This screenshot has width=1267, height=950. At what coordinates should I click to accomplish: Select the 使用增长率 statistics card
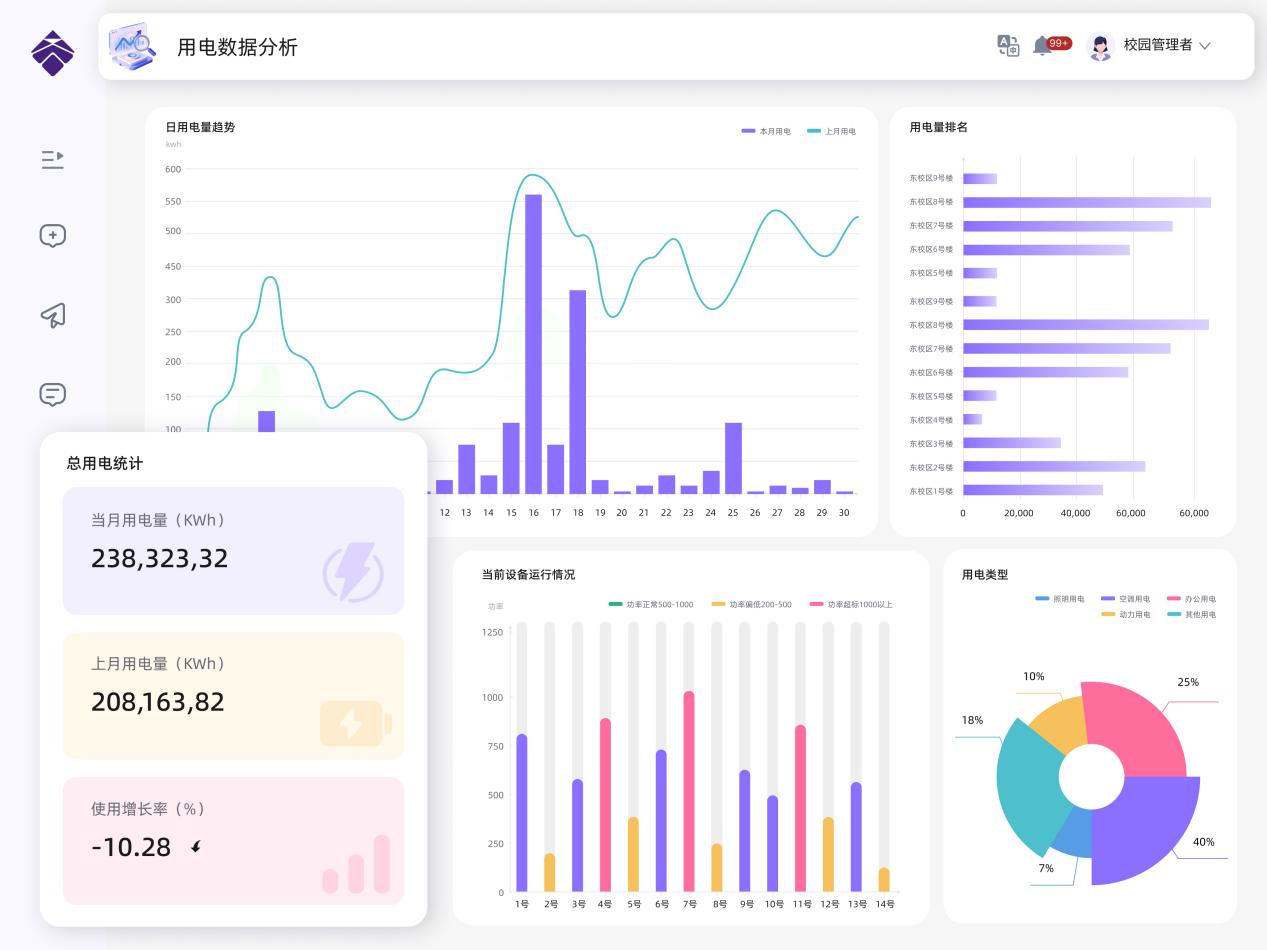click(233, 840)
